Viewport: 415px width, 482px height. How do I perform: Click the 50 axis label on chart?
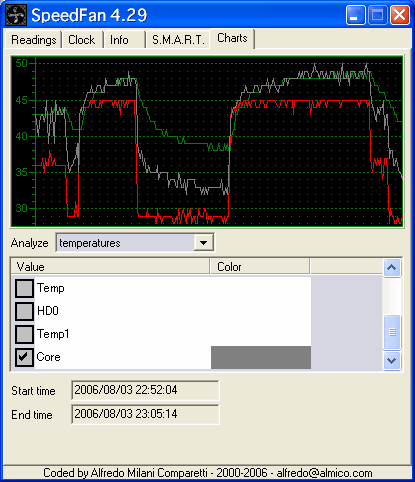click(x=22, y=63)
